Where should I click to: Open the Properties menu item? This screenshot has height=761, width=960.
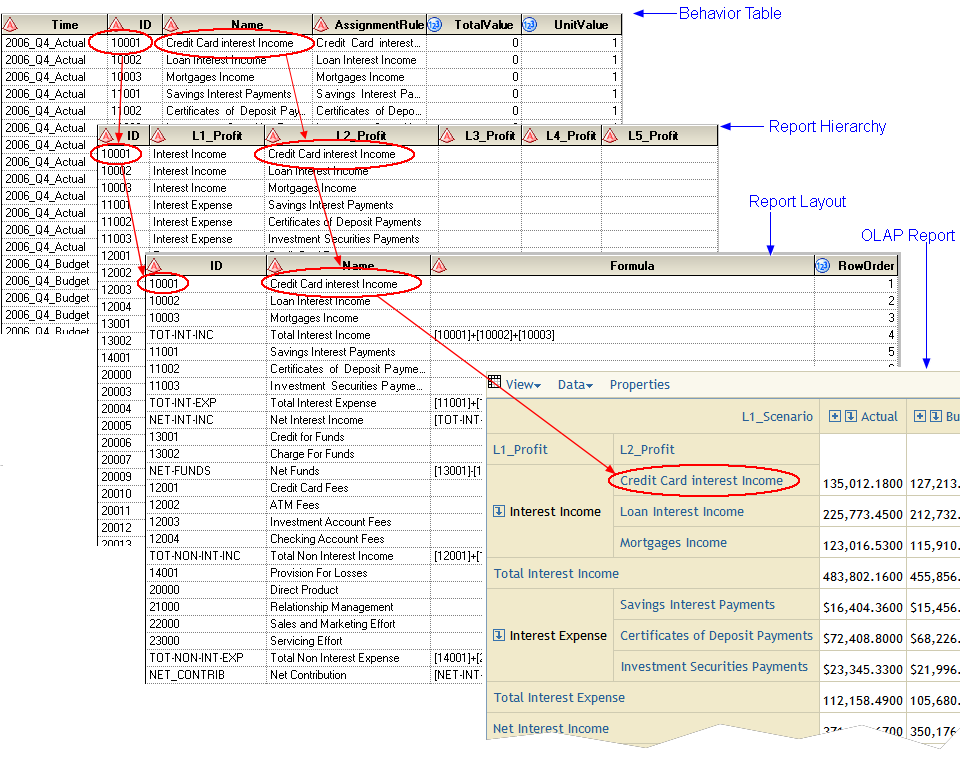point(640,385)
